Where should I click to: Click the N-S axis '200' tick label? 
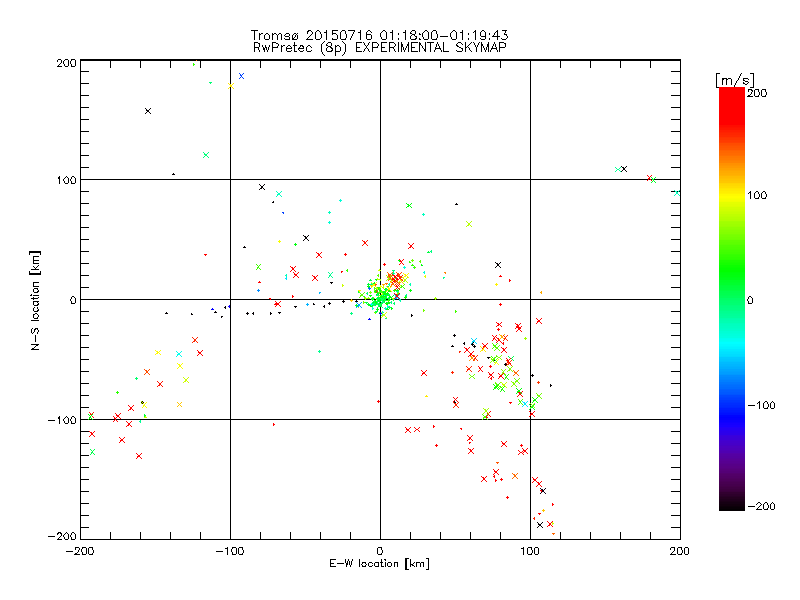(66, 63)
